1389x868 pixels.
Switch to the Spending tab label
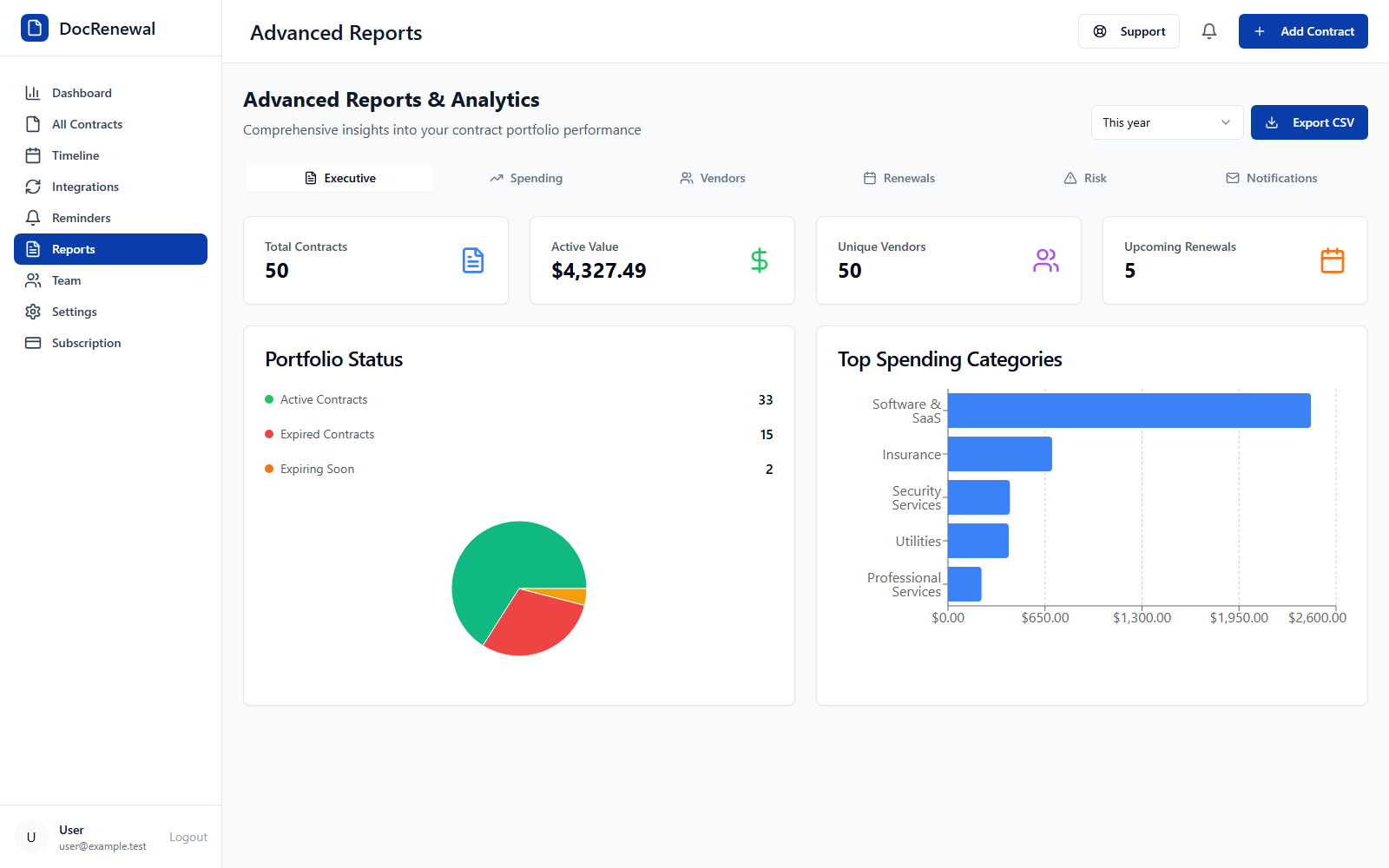pyautogui.click(x=537, y=178)
